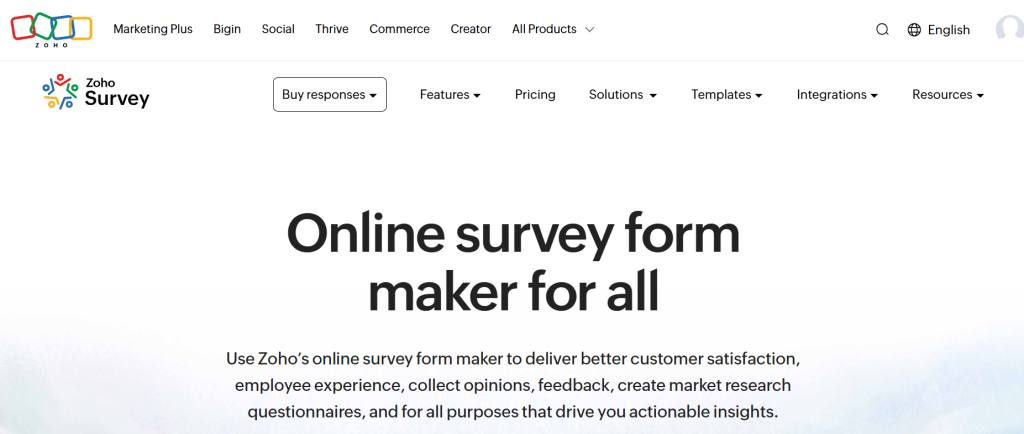The height and width of the screenshot is (434, 1024).
Task: Click the Zoho logo icon
Action: tap(51, 28)
